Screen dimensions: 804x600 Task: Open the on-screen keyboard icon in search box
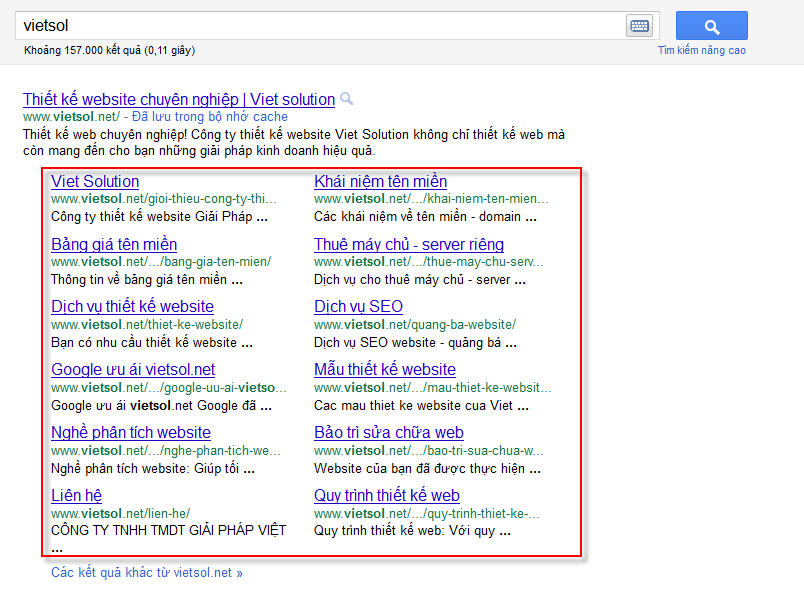639,26
